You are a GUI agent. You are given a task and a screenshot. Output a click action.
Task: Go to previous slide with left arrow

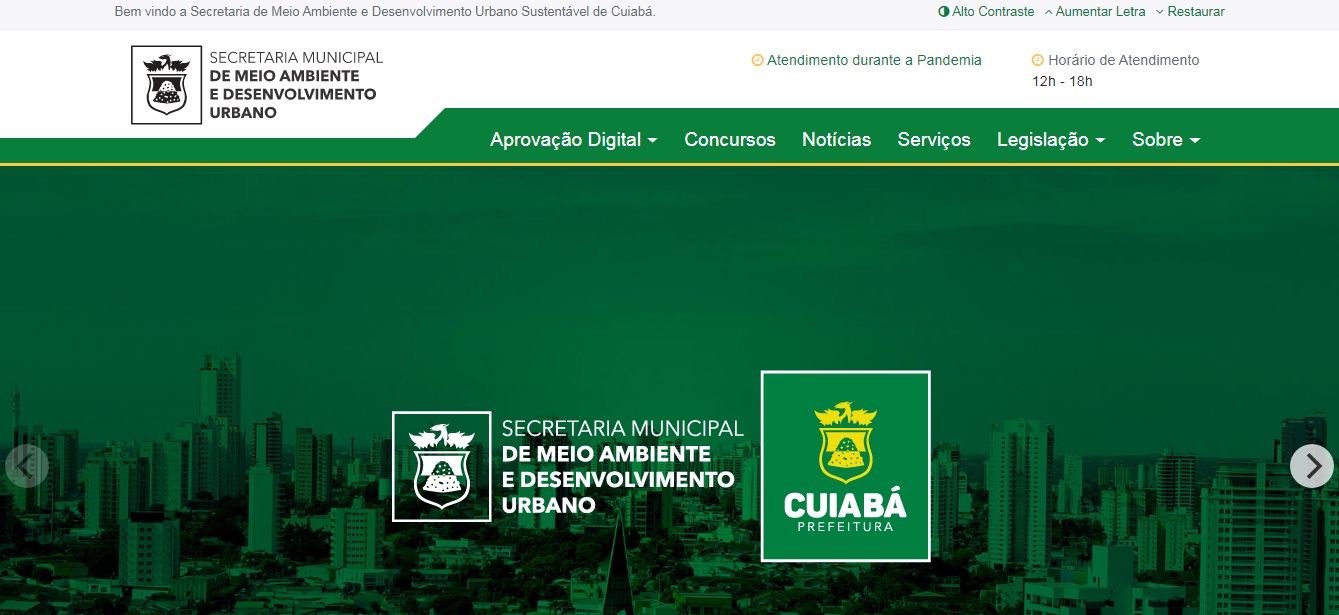point(27,465)
